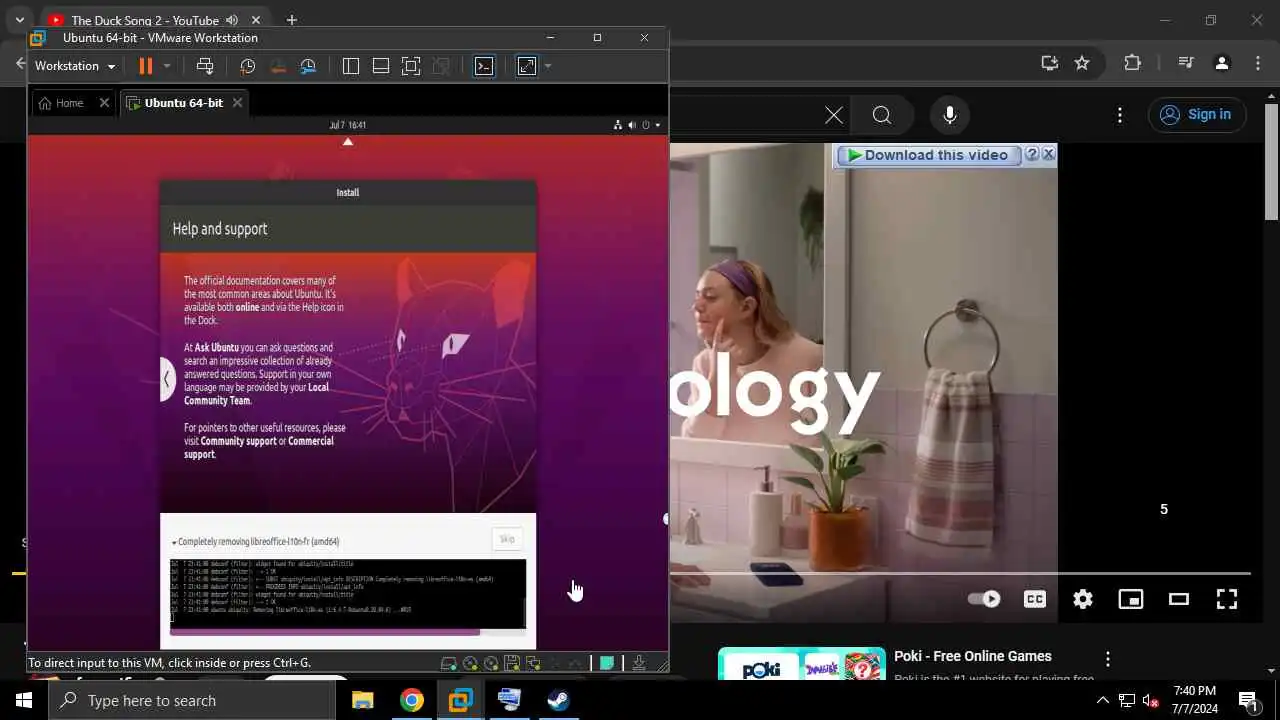Image resolution: width=1280 pixels, height=720 pixels.
Task: Click the YouTube Sign in button
Action: (1197, 114)
